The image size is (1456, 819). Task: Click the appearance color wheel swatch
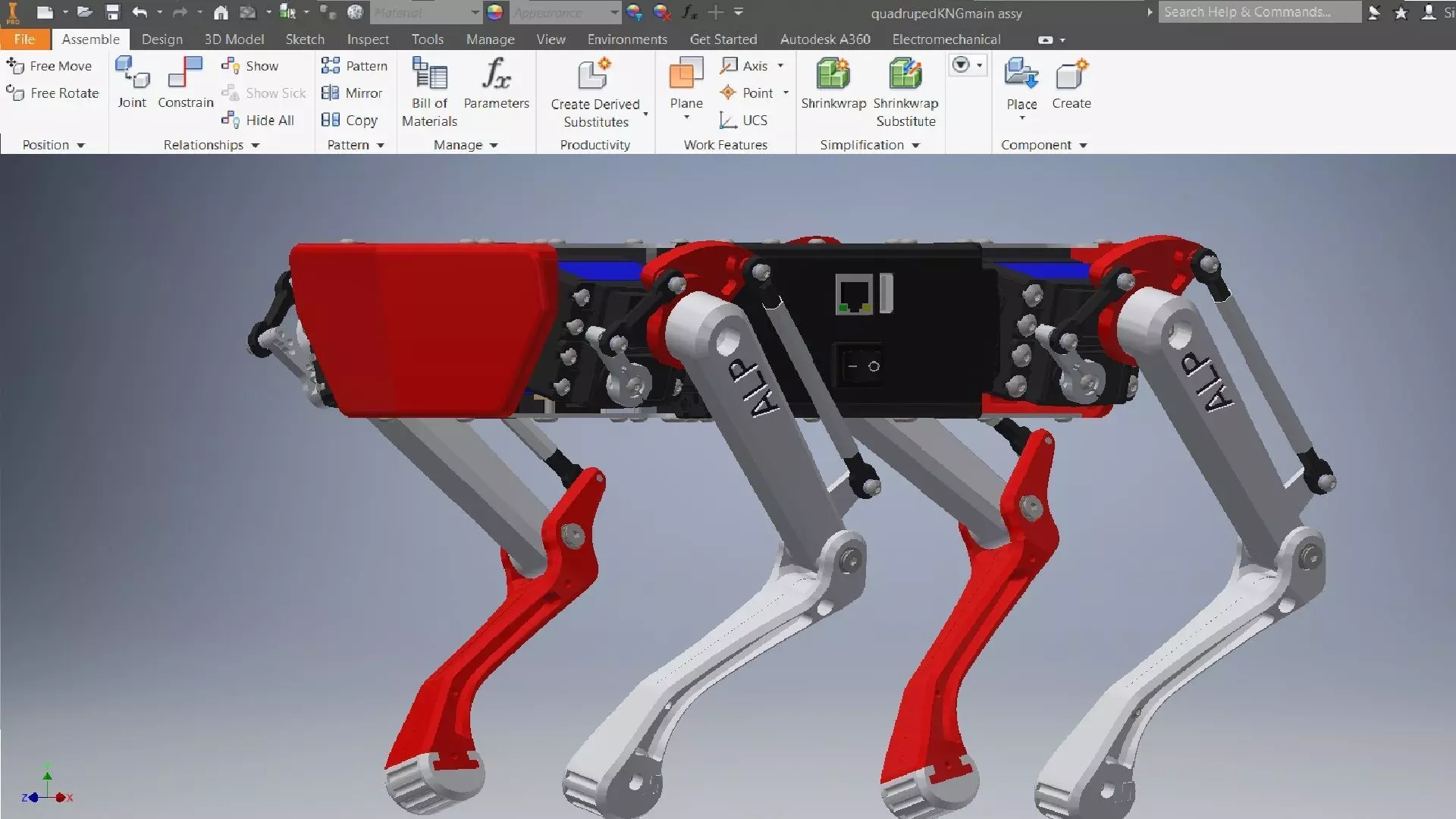click(x=495, y=12)
